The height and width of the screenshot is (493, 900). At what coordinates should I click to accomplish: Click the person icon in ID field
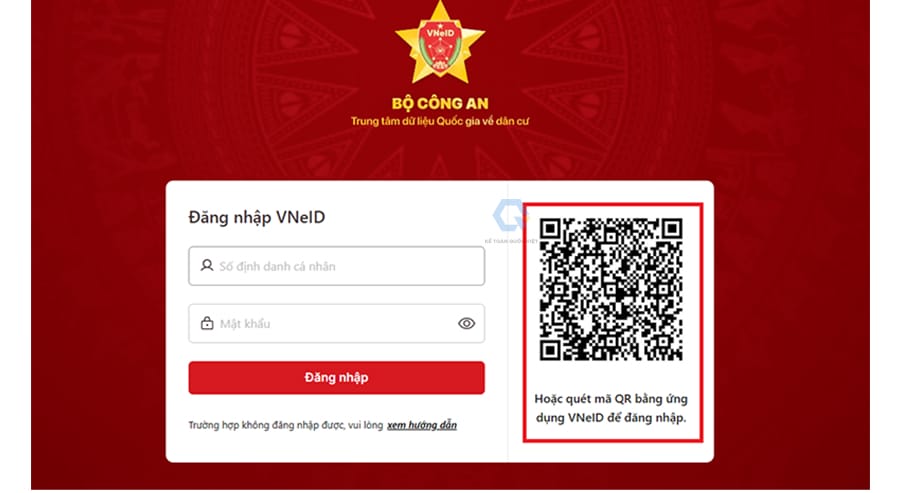pyautogui.click(x=207, y=265)
